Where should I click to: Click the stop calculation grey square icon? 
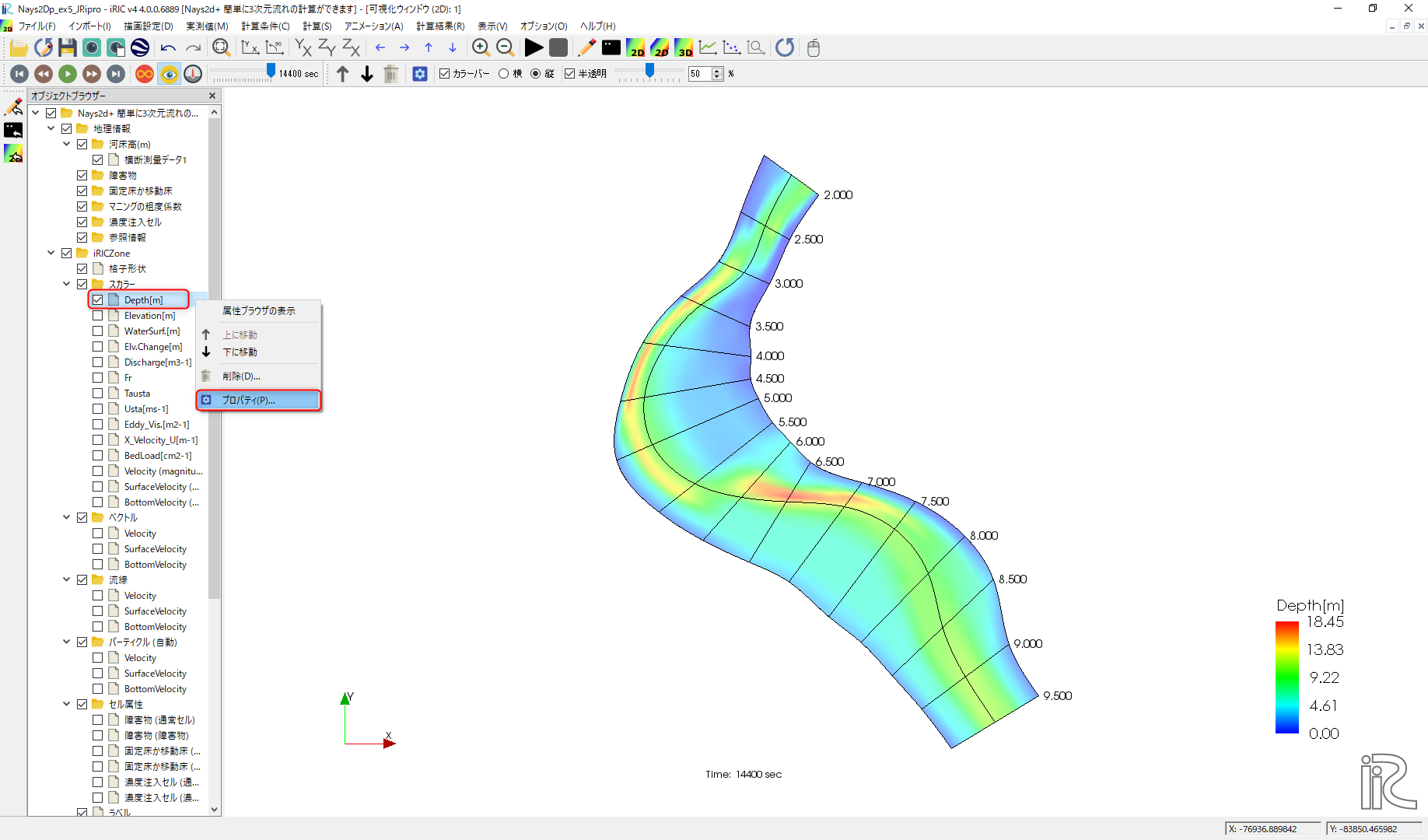[x=558, y=48]
